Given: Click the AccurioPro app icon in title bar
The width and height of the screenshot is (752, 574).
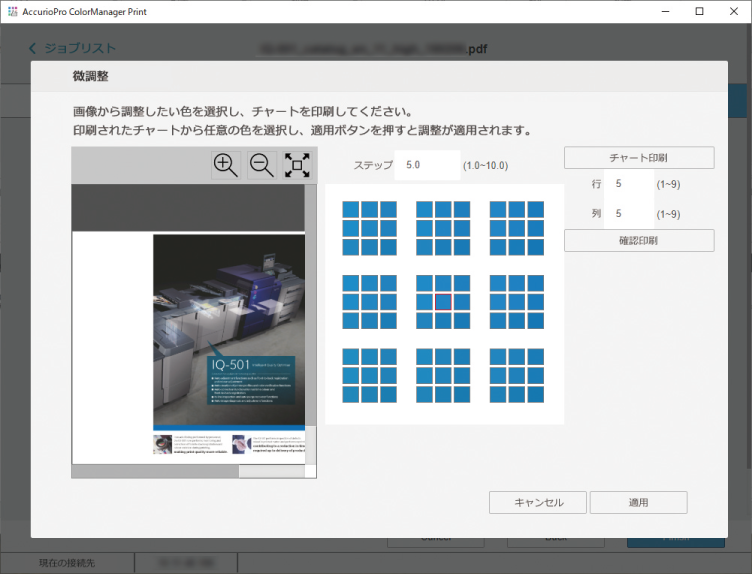Looking at the screenshot, I should (13, 11).
